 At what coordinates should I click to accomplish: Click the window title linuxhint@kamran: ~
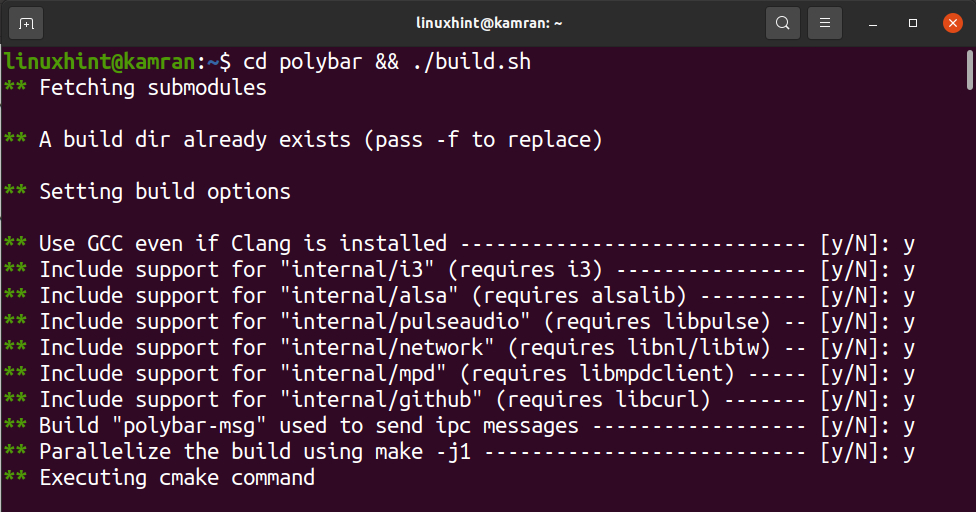click(487, 22)
